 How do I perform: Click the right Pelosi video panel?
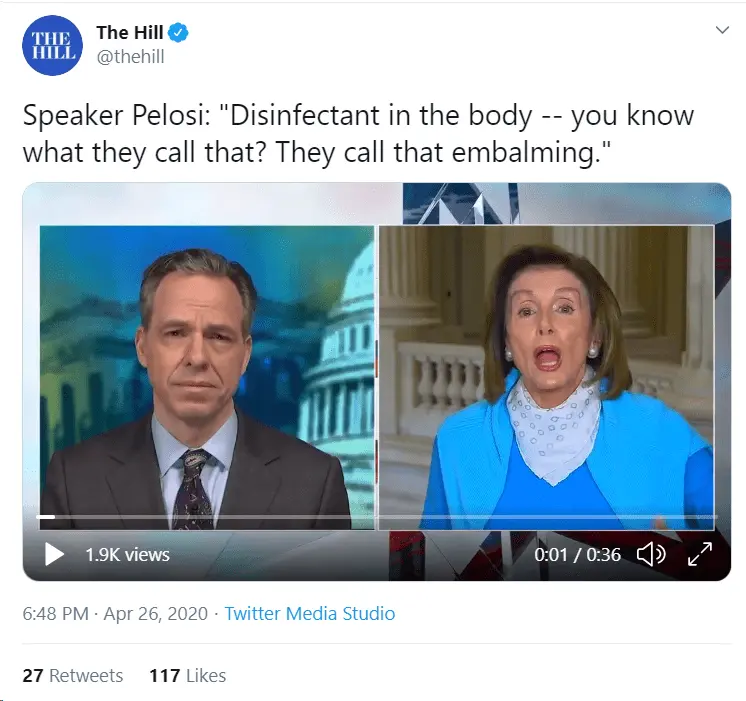point(546,377)
